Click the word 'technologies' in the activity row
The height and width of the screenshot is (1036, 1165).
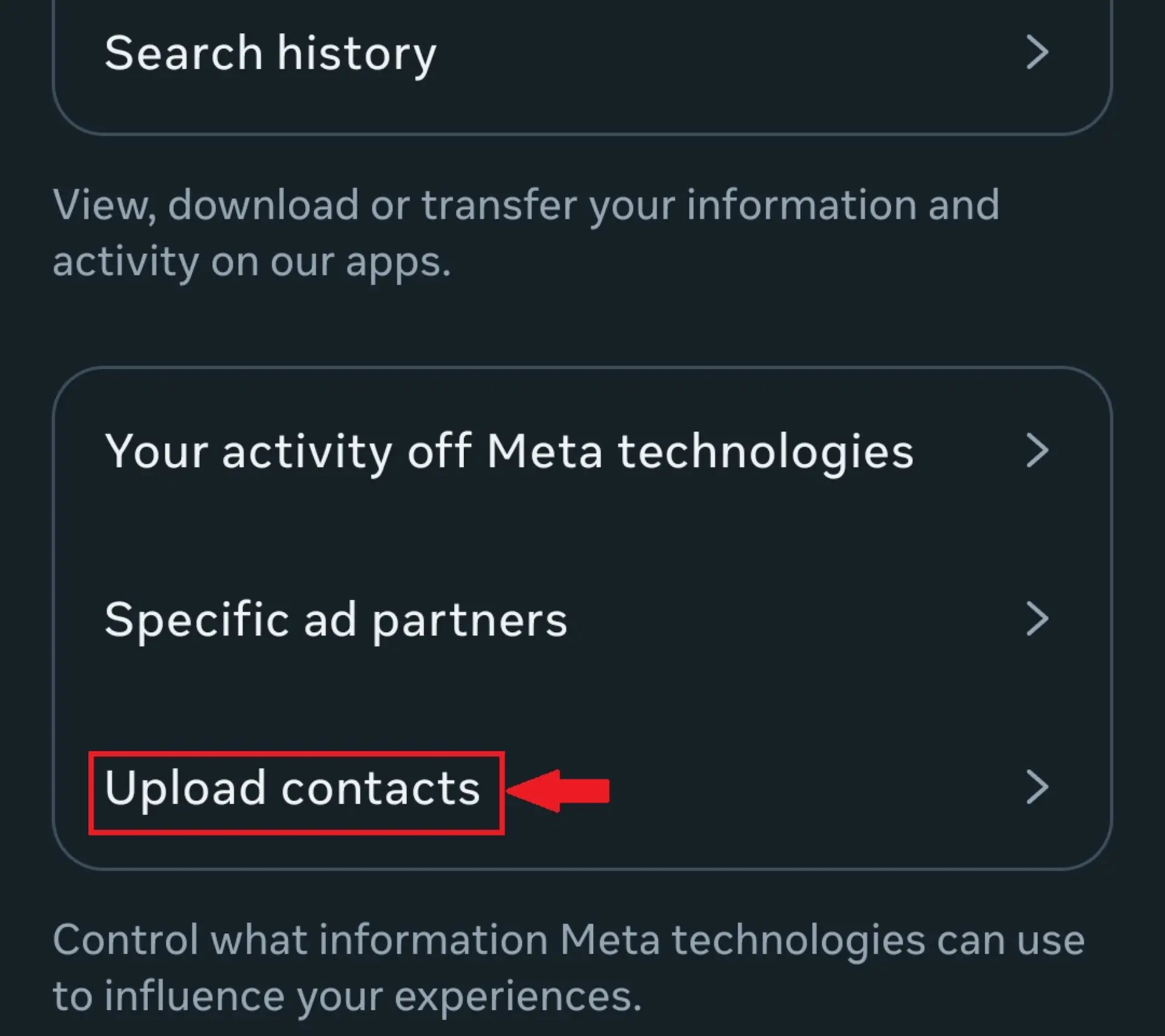point(766,452)
